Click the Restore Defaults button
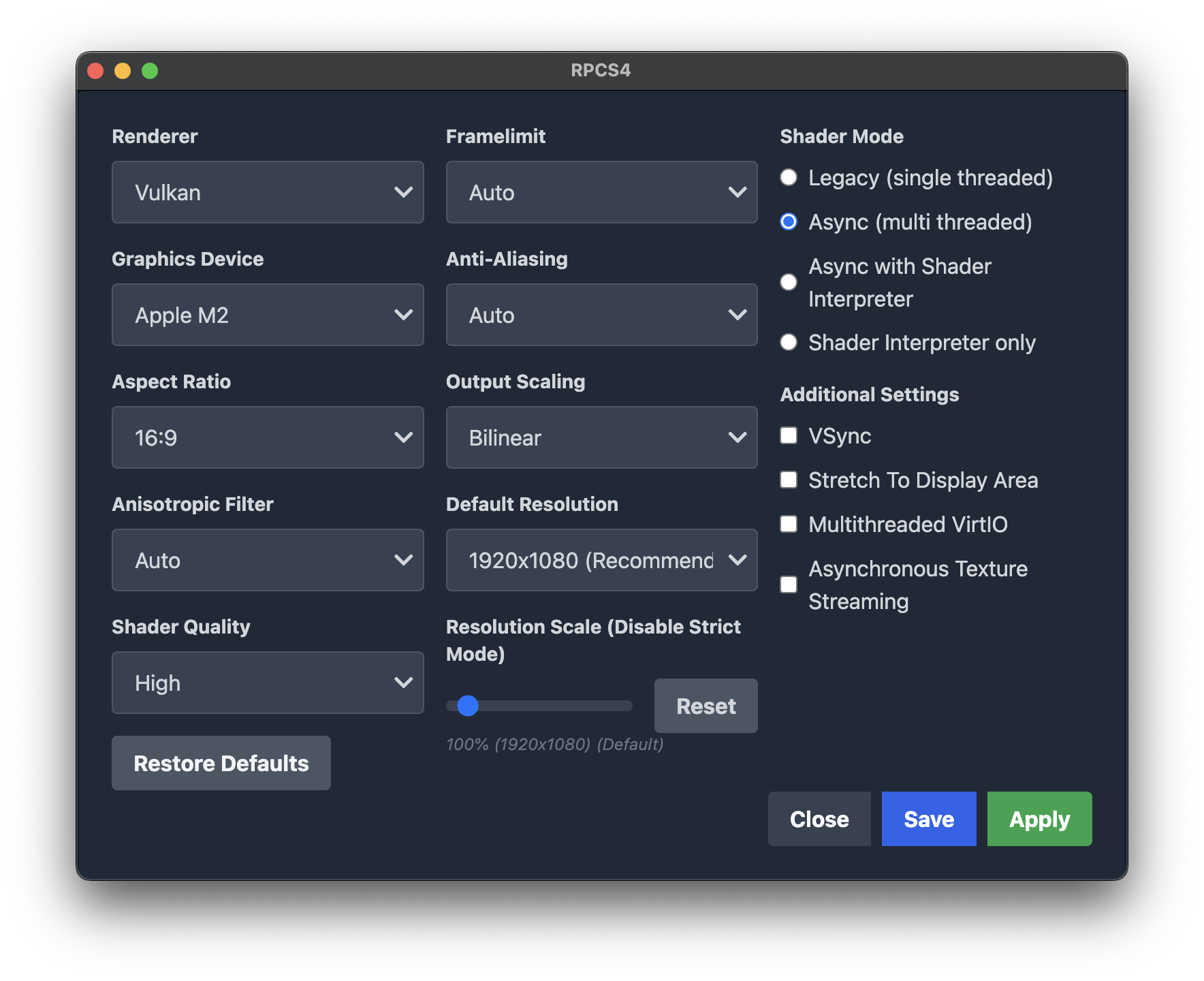The height and width of the screenshot is (981, 1204). coord(221,763)
